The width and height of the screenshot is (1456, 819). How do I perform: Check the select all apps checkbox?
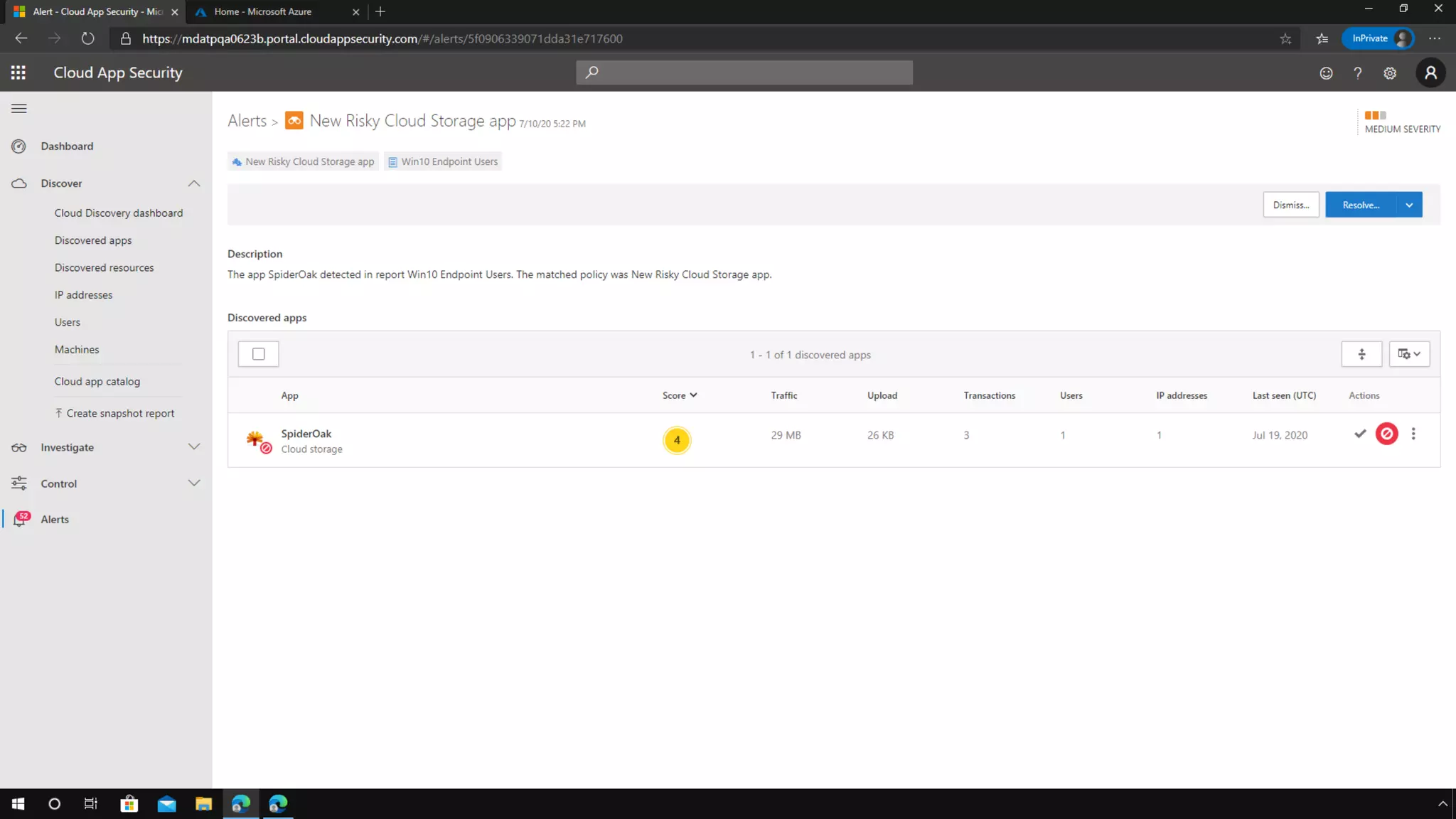point(258,354)
